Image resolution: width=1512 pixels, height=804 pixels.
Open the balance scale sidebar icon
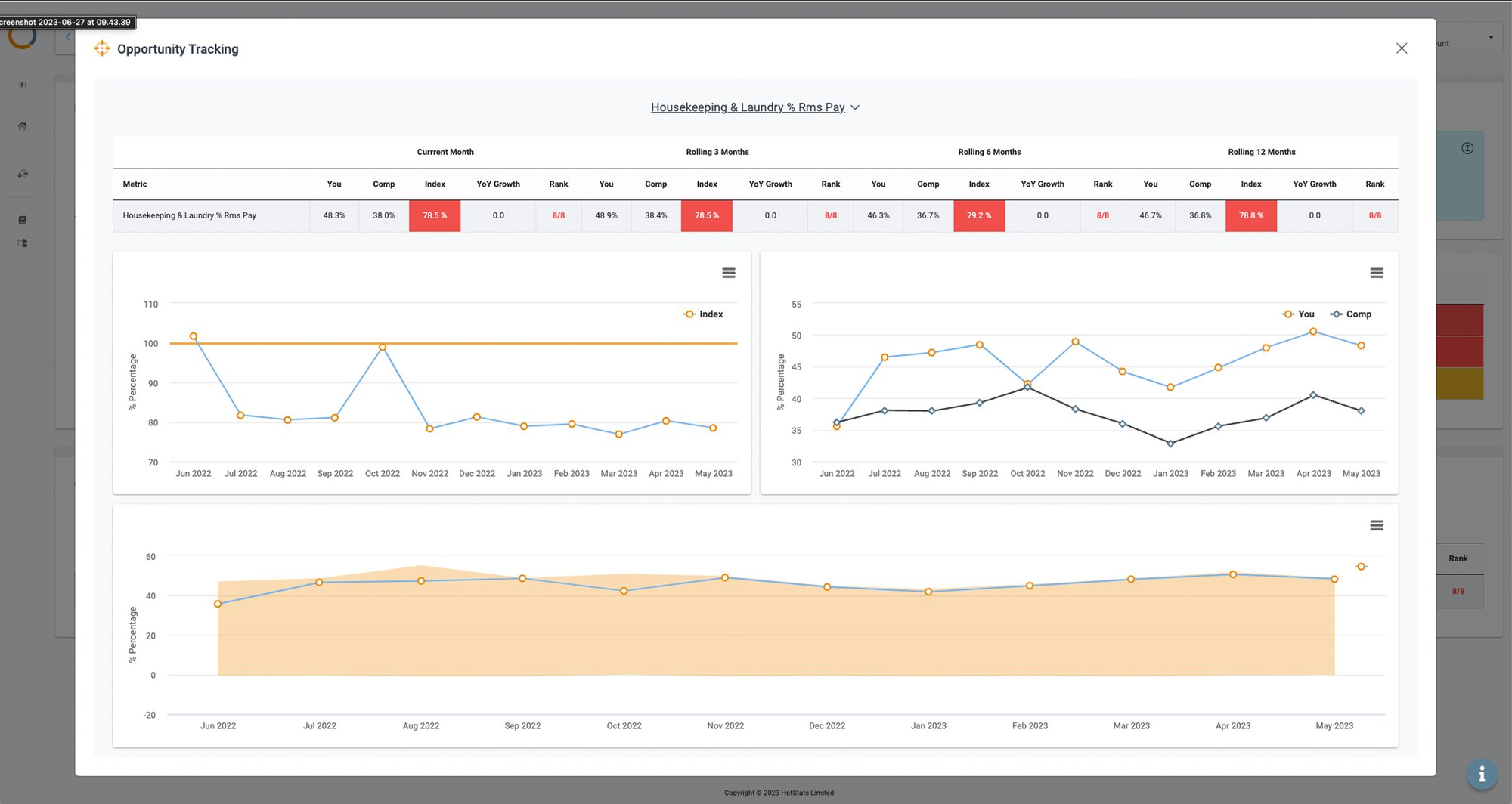tap(23, 173)
